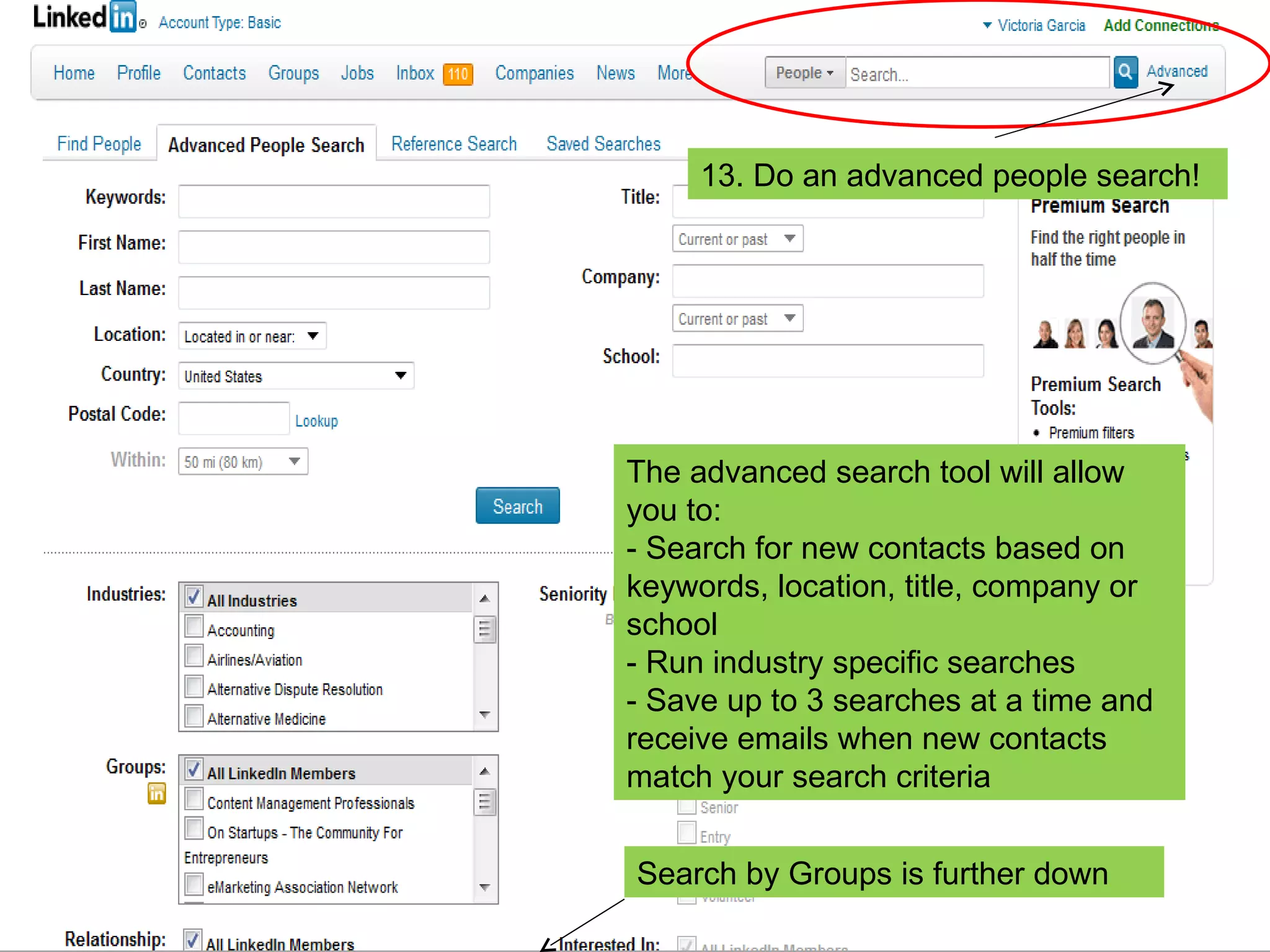
Task: Open the News menu item
Action: click(x=615, y=73)
